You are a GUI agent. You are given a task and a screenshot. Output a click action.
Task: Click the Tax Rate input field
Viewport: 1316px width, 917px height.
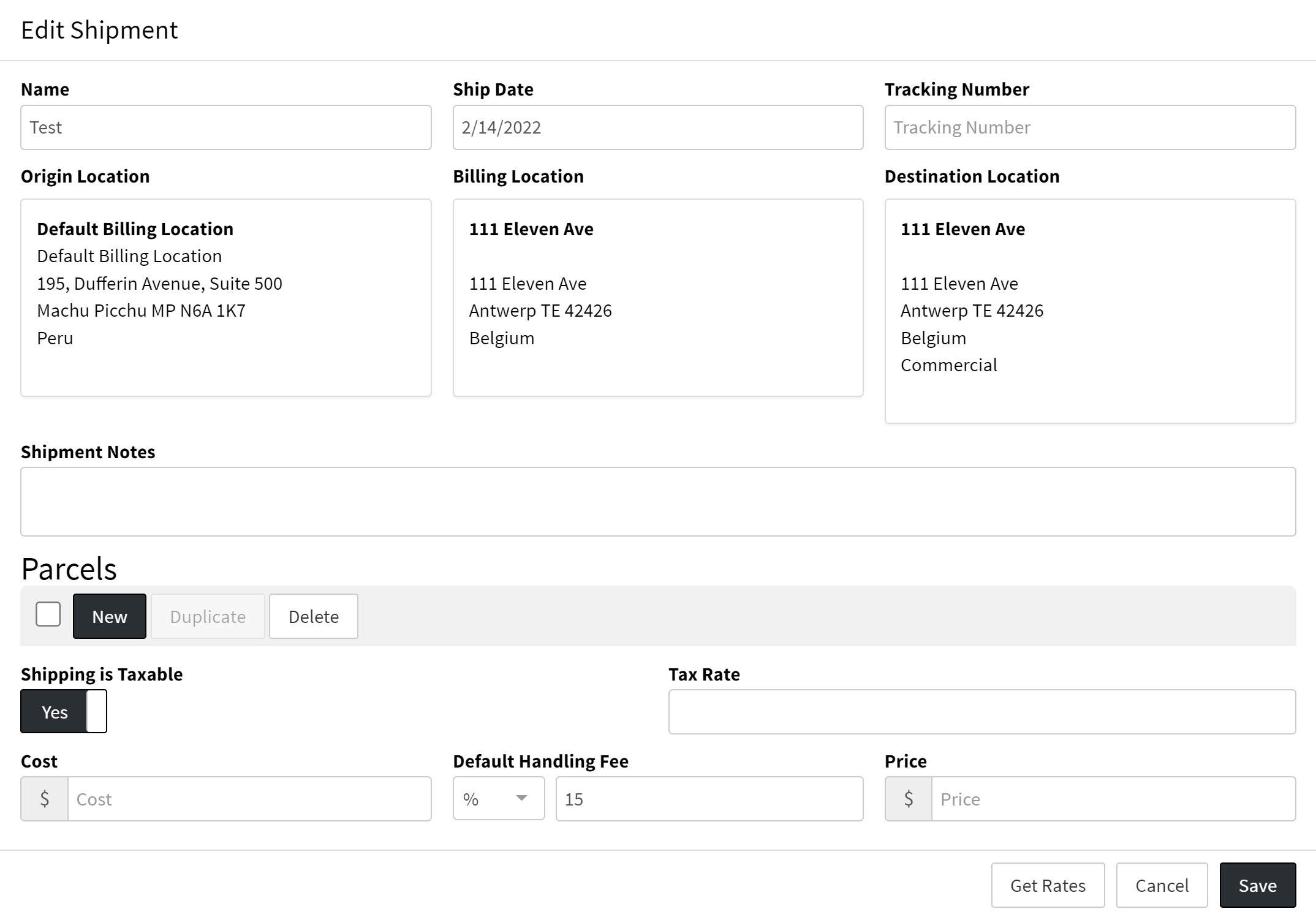tap(981, 712)
